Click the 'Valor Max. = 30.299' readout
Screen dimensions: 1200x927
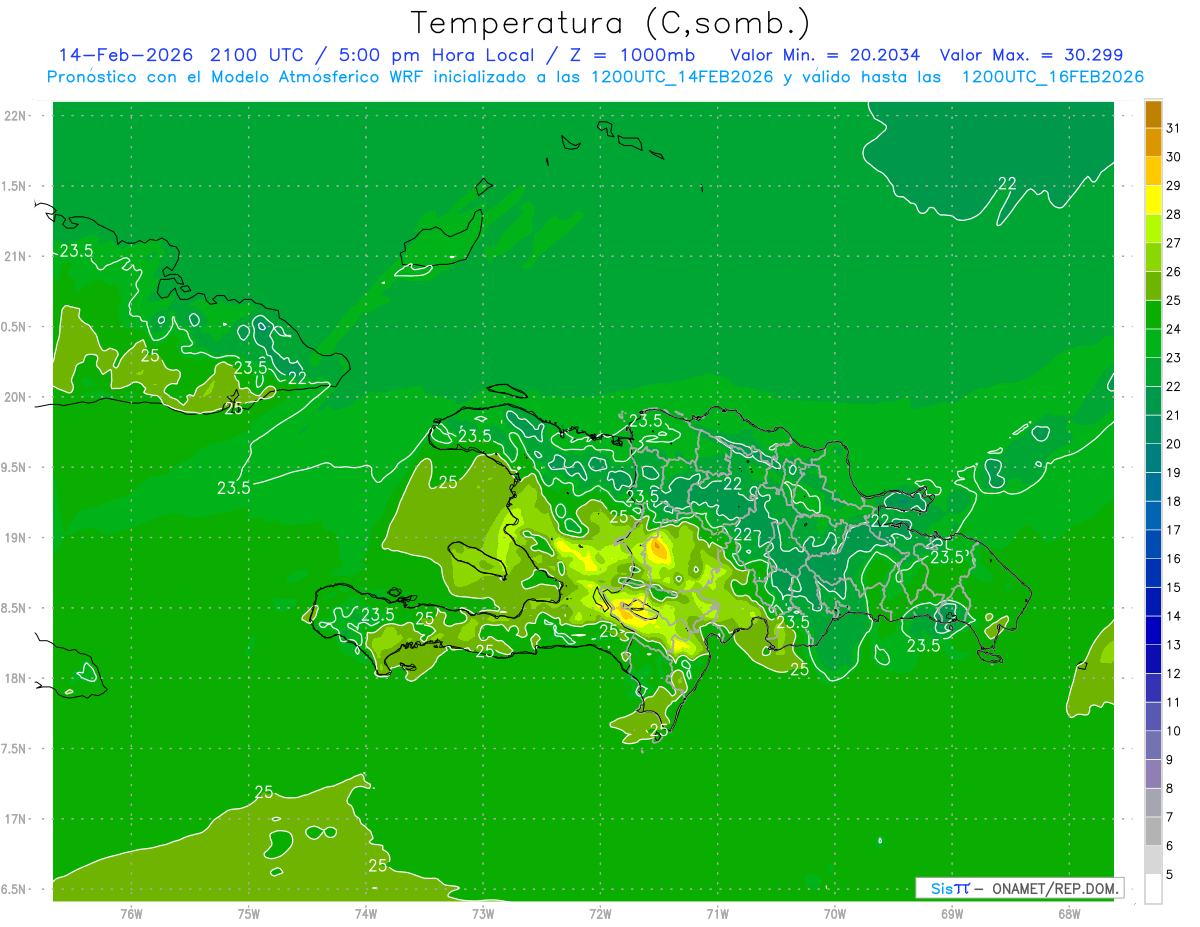tap(1031, 55)
